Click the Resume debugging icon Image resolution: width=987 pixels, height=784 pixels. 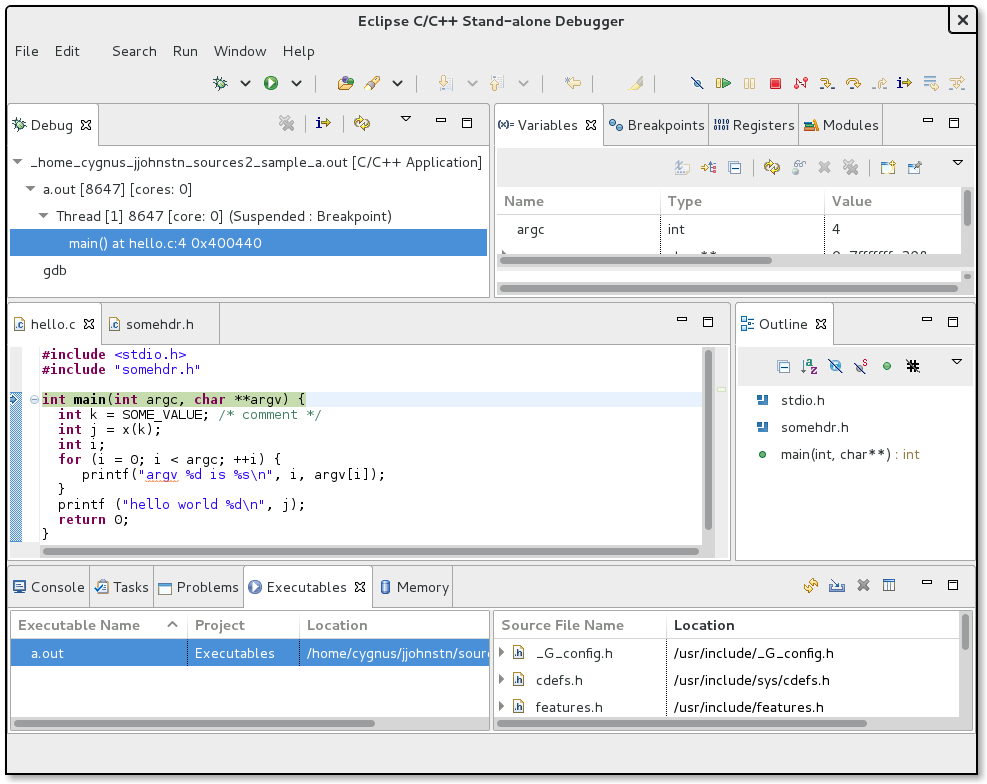(x=723, y=83)
